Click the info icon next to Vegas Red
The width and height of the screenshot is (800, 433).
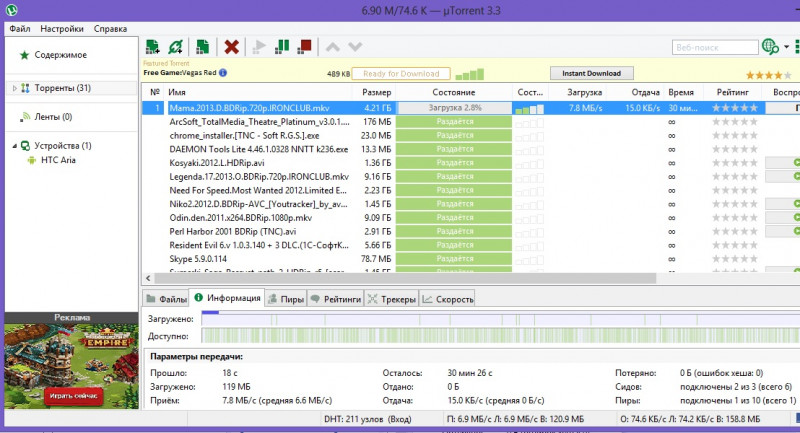[223, 72]
